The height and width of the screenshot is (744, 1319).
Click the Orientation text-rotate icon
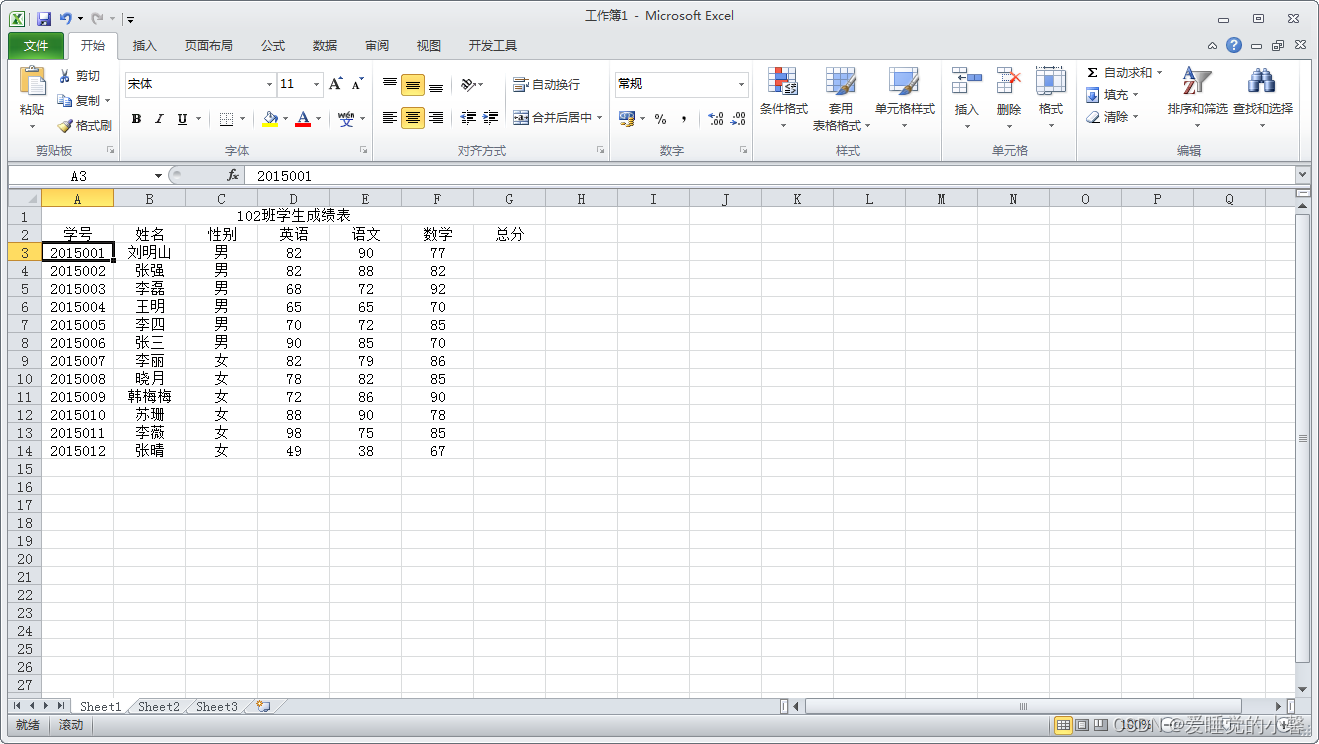coord(467,85)
